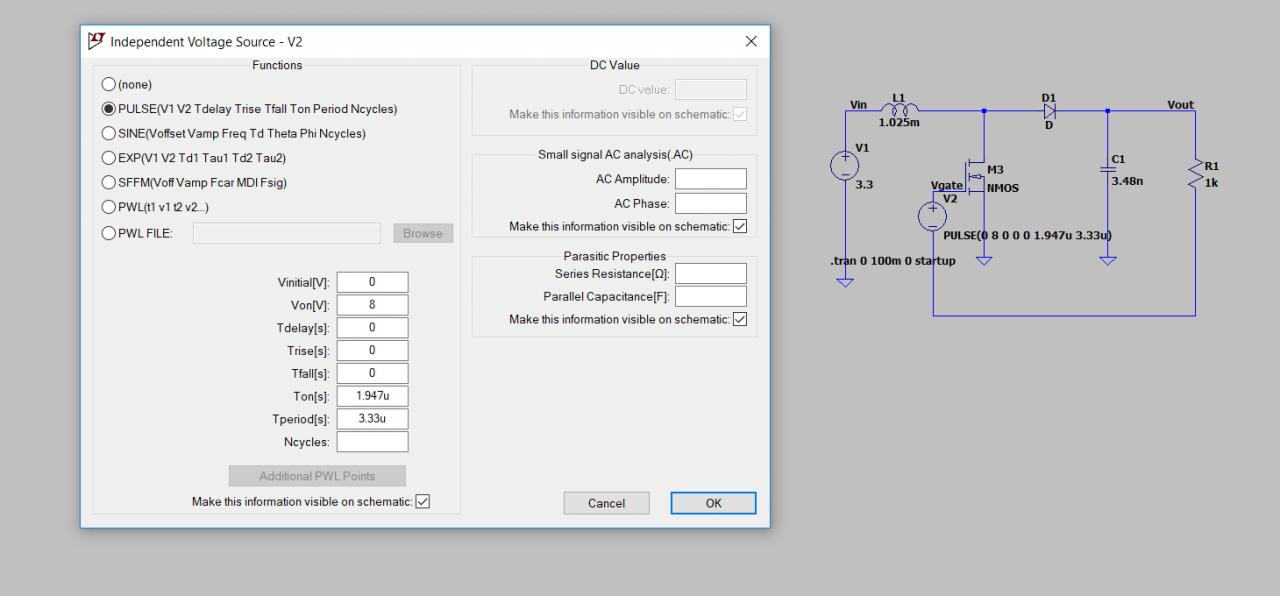Click the Vin net label
This screenshot has height=596, width=1280.
click(858, 105)
